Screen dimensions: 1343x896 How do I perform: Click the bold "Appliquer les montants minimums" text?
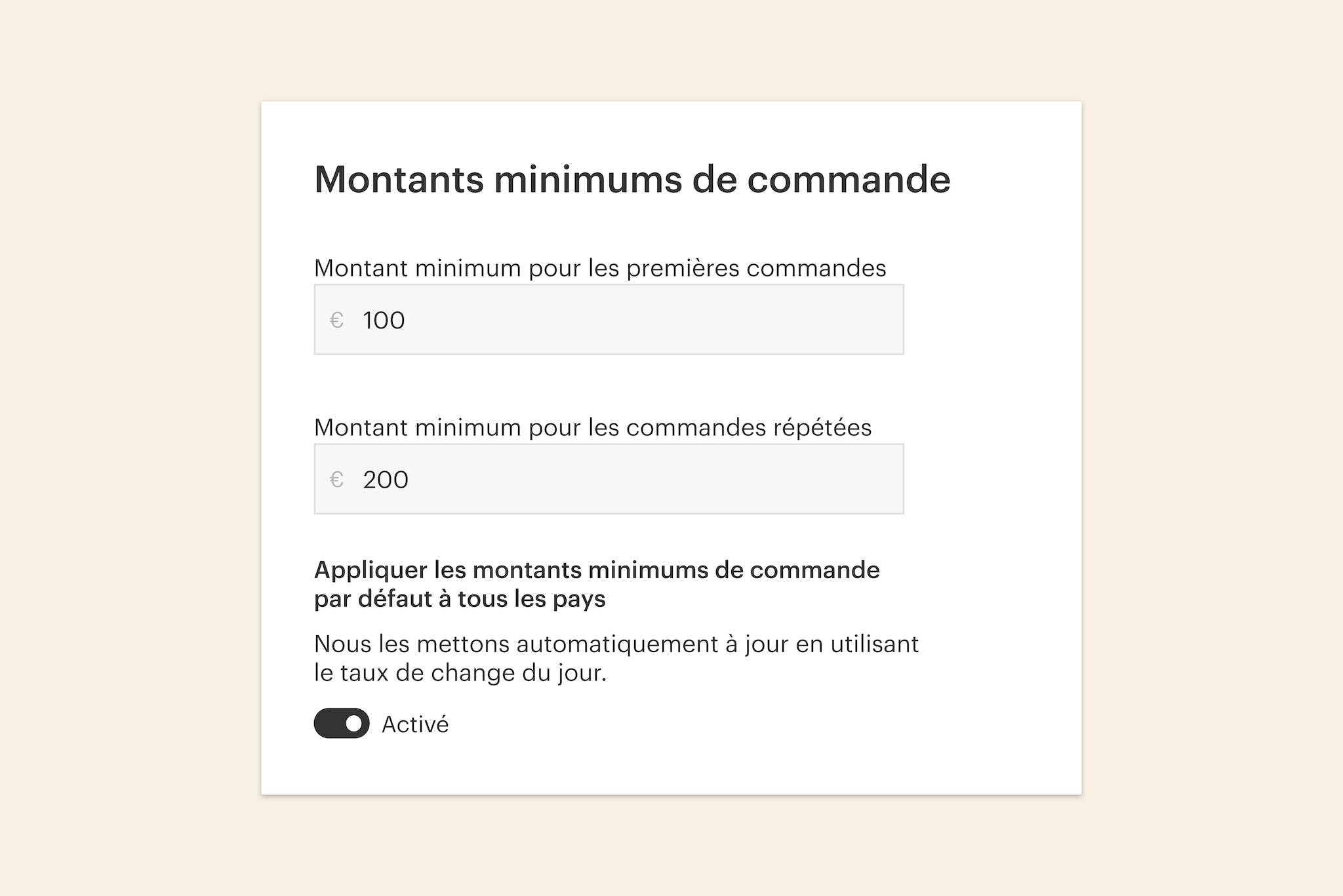coord(596,570)
